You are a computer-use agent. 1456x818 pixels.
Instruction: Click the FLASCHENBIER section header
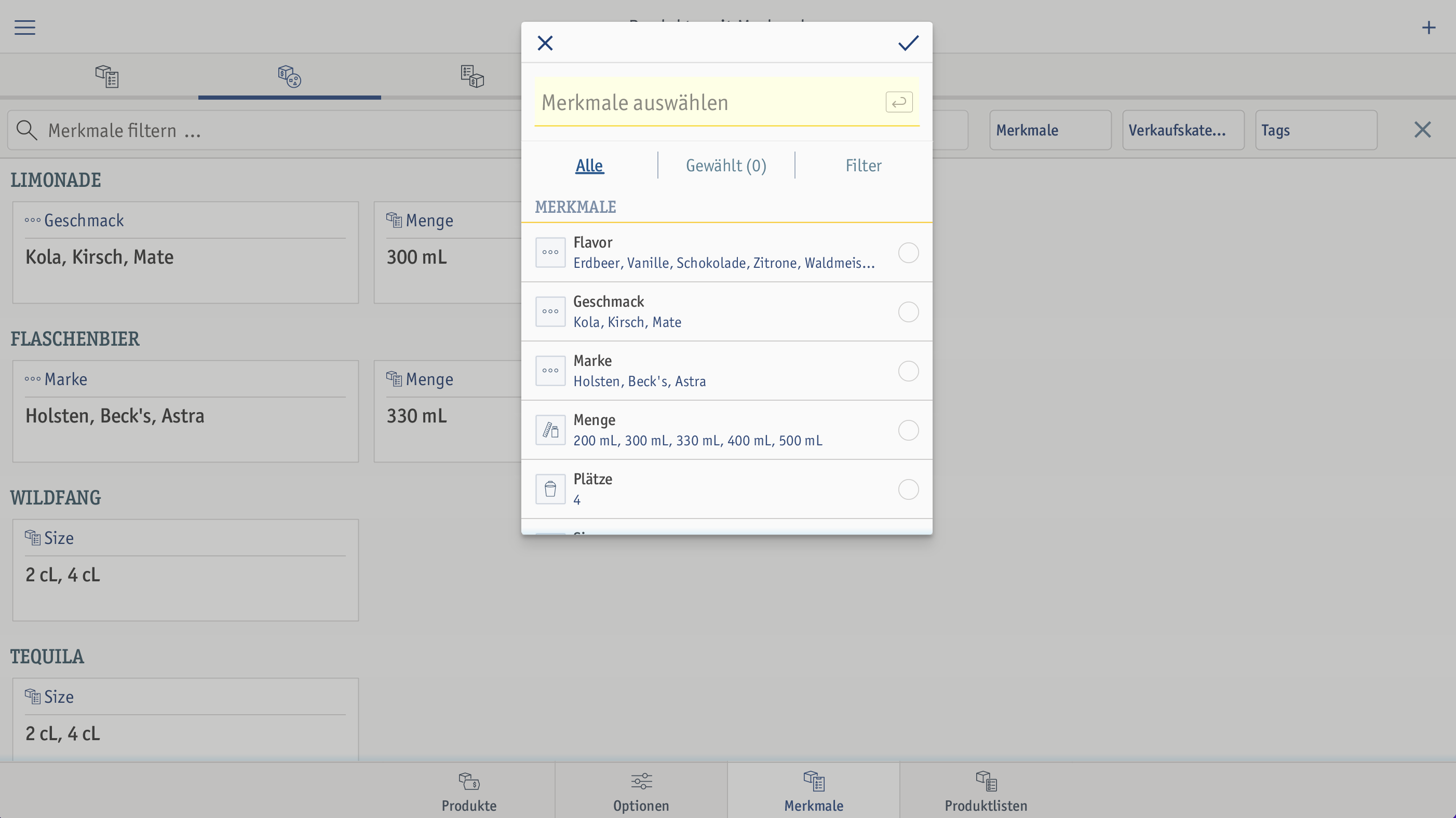tap(75, 339)
